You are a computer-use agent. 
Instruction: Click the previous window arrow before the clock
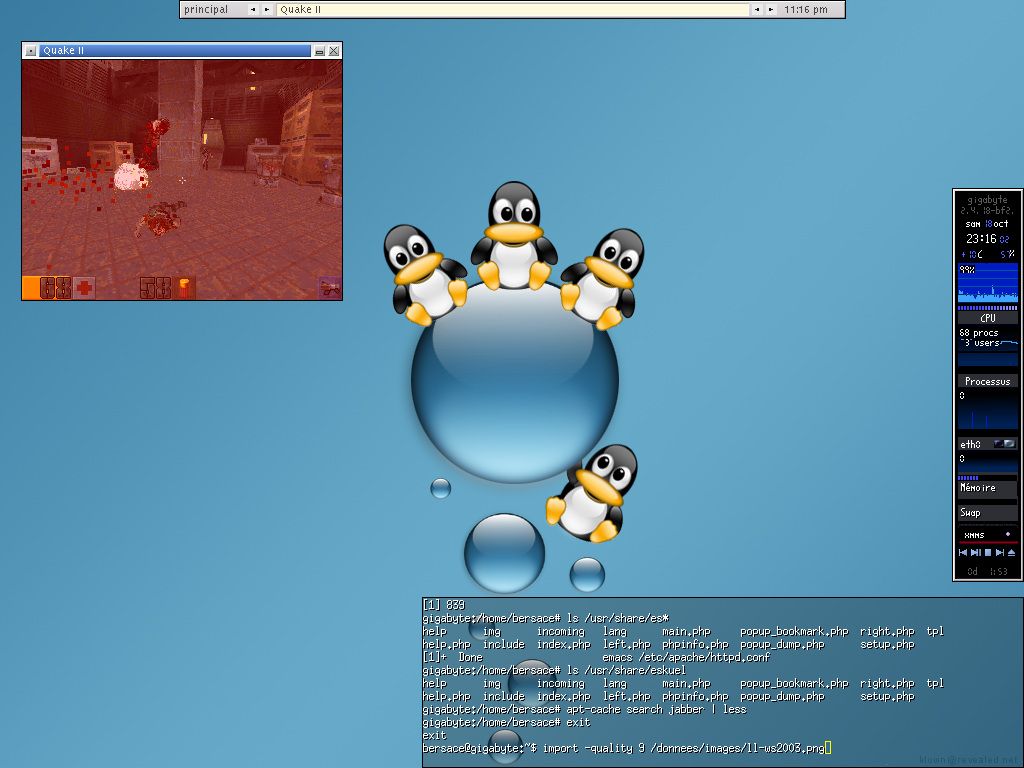coord(757,9)
